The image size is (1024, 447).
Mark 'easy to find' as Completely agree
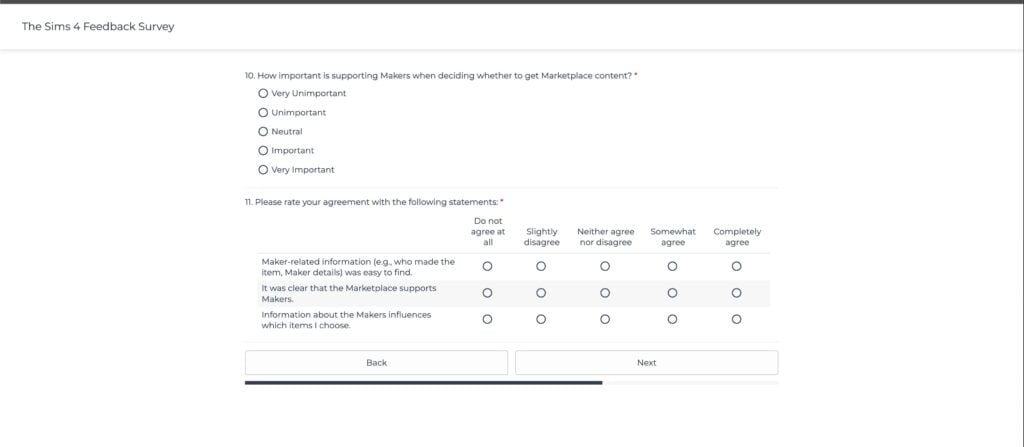click(737, 266)
